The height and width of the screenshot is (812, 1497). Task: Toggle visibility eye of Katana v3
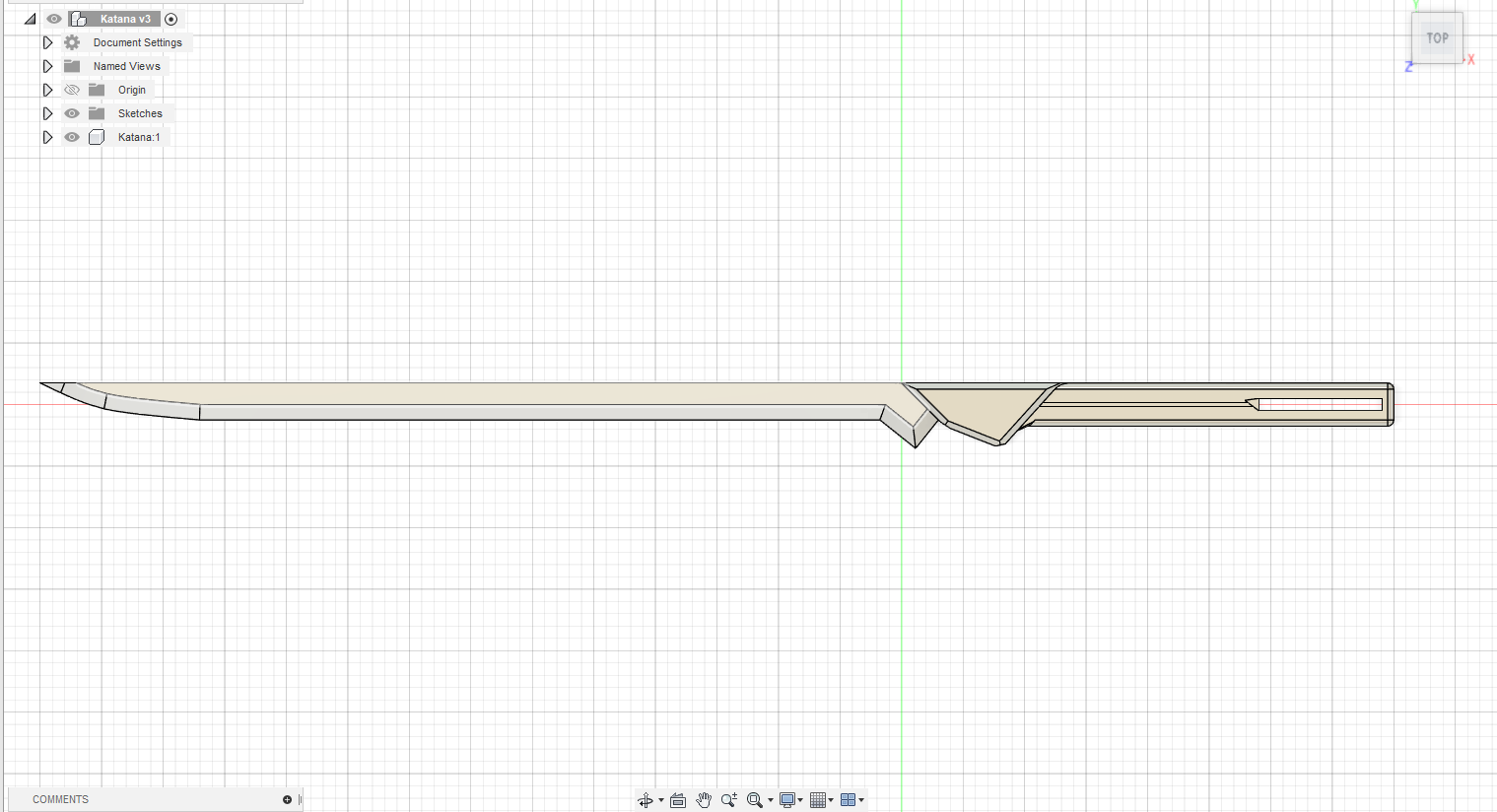(x=54, y=19)
